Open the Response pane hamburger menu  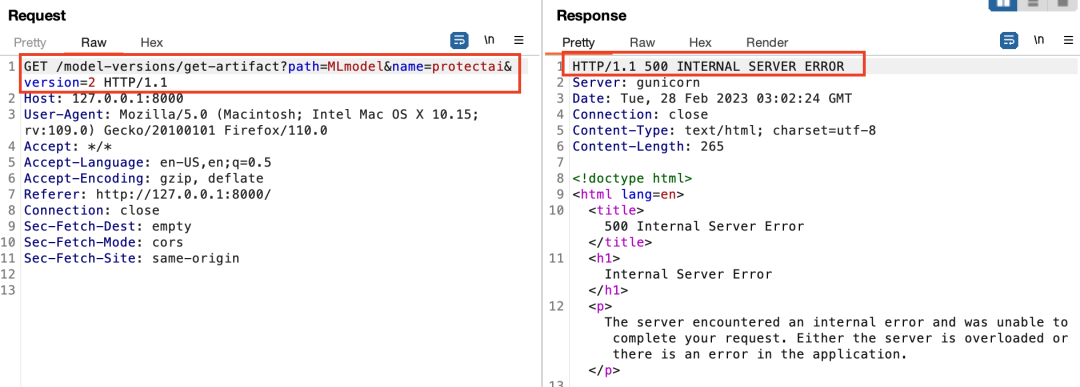click(x=1069, y=40)
